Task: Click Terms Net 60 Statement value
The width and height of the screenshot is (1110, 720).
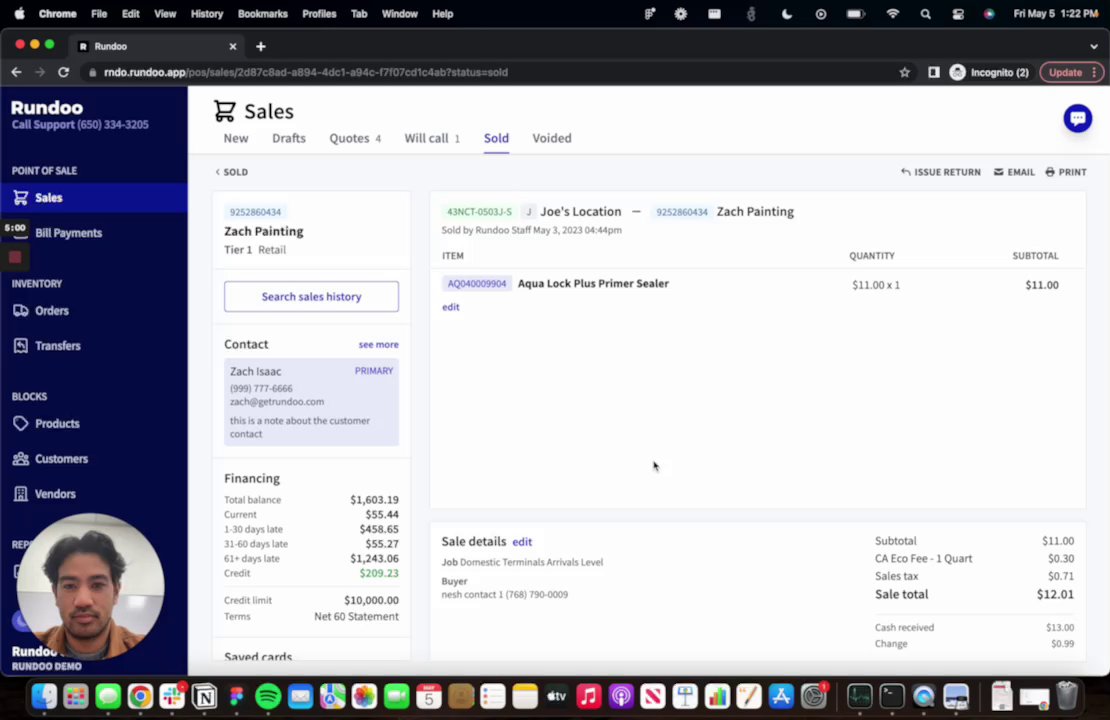Action: (x=356, y=617)
